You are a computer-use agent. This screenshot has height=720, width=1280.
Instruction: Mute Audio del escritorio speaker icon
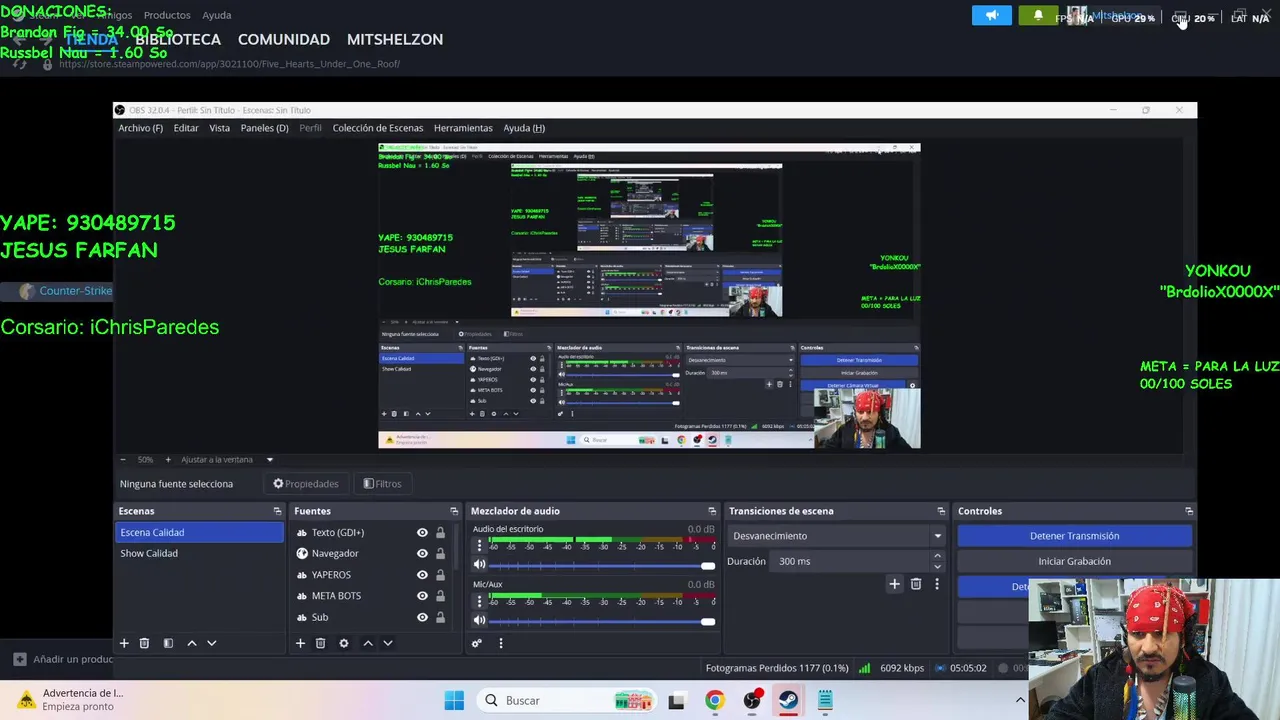coord(479,565)
